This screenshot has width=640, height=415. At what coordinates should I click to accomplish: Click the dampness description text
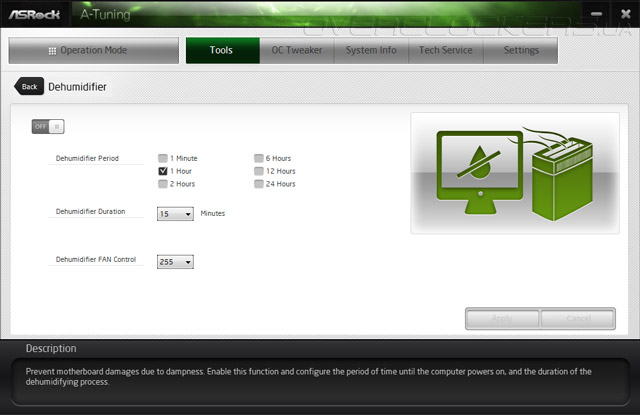point(308,377)
